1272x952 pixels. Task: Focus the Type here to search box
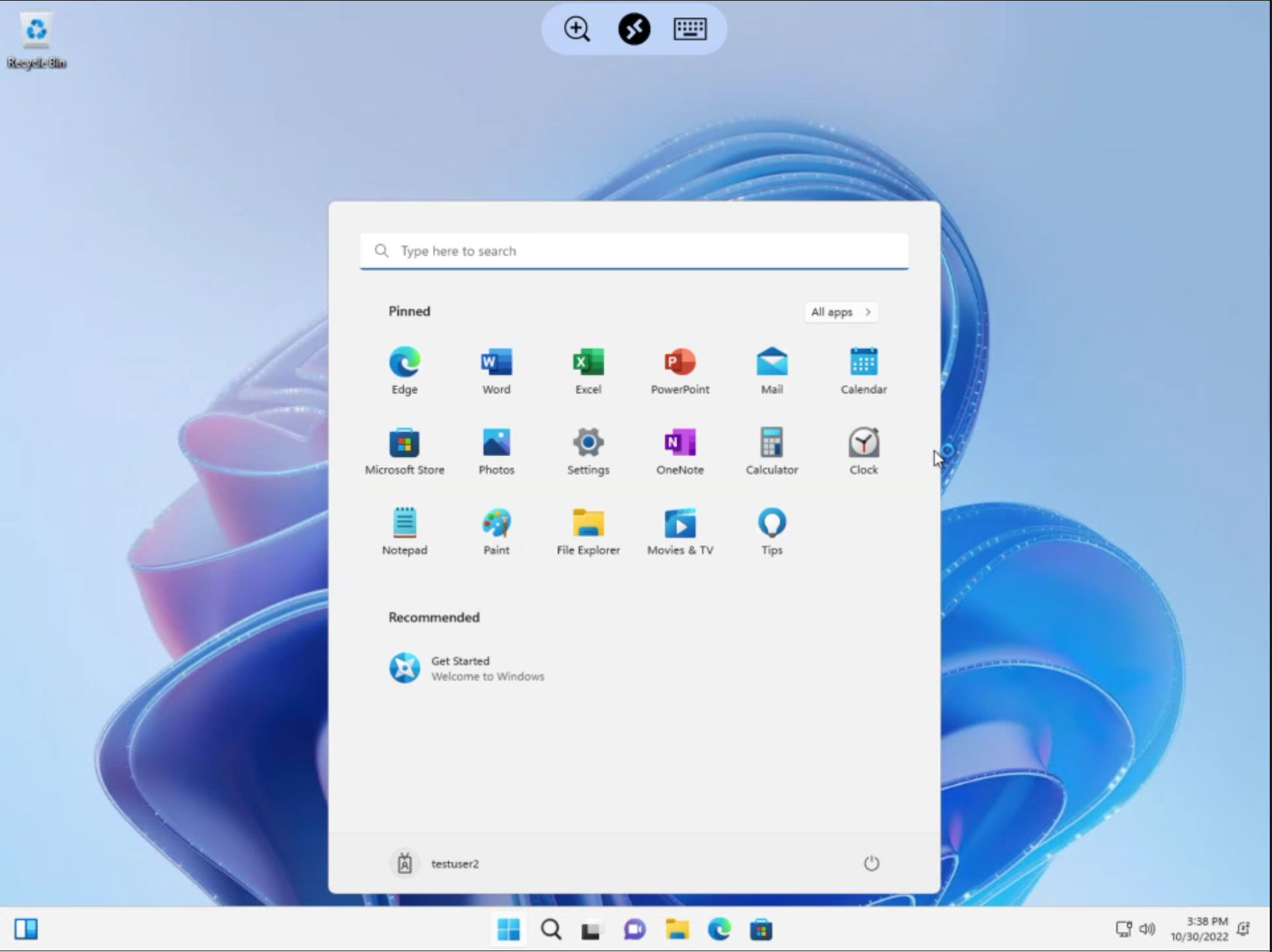[x=634, y=251]
